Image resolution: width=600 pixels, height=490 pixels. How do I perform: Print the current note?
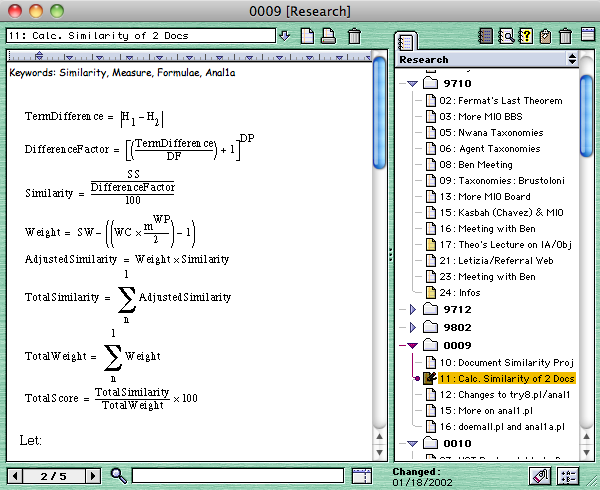point(328,36)
